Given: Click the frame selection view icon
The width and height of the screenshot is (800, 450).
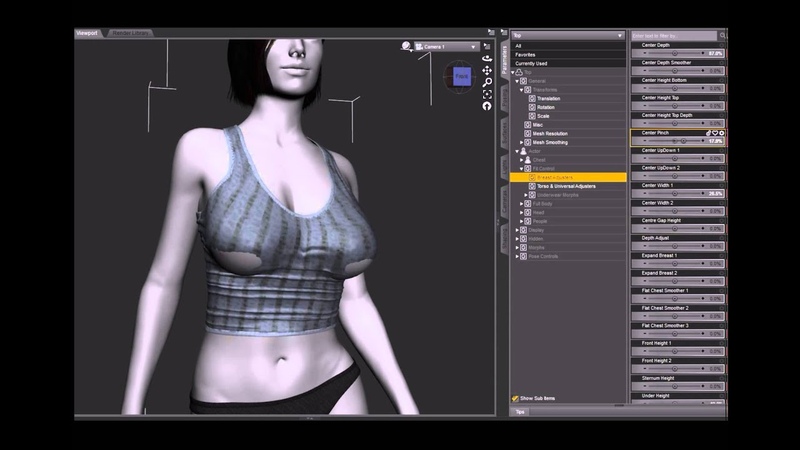Looking at the screenshot, I should click(x=487, y=94).
